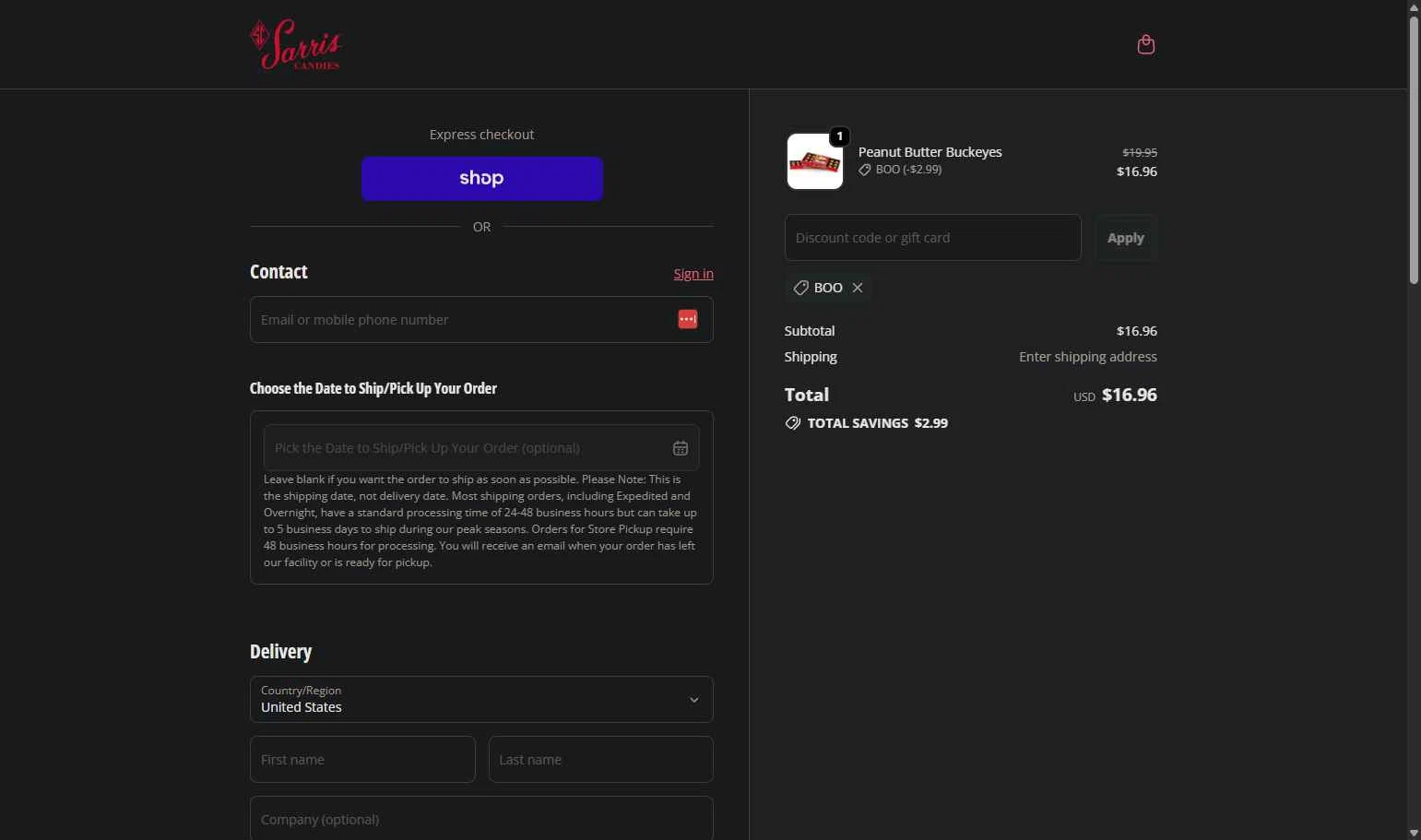Follow the Sign in link
Image resolution: width=1421 pixels, height=840 pixels.
pos(693,274)
